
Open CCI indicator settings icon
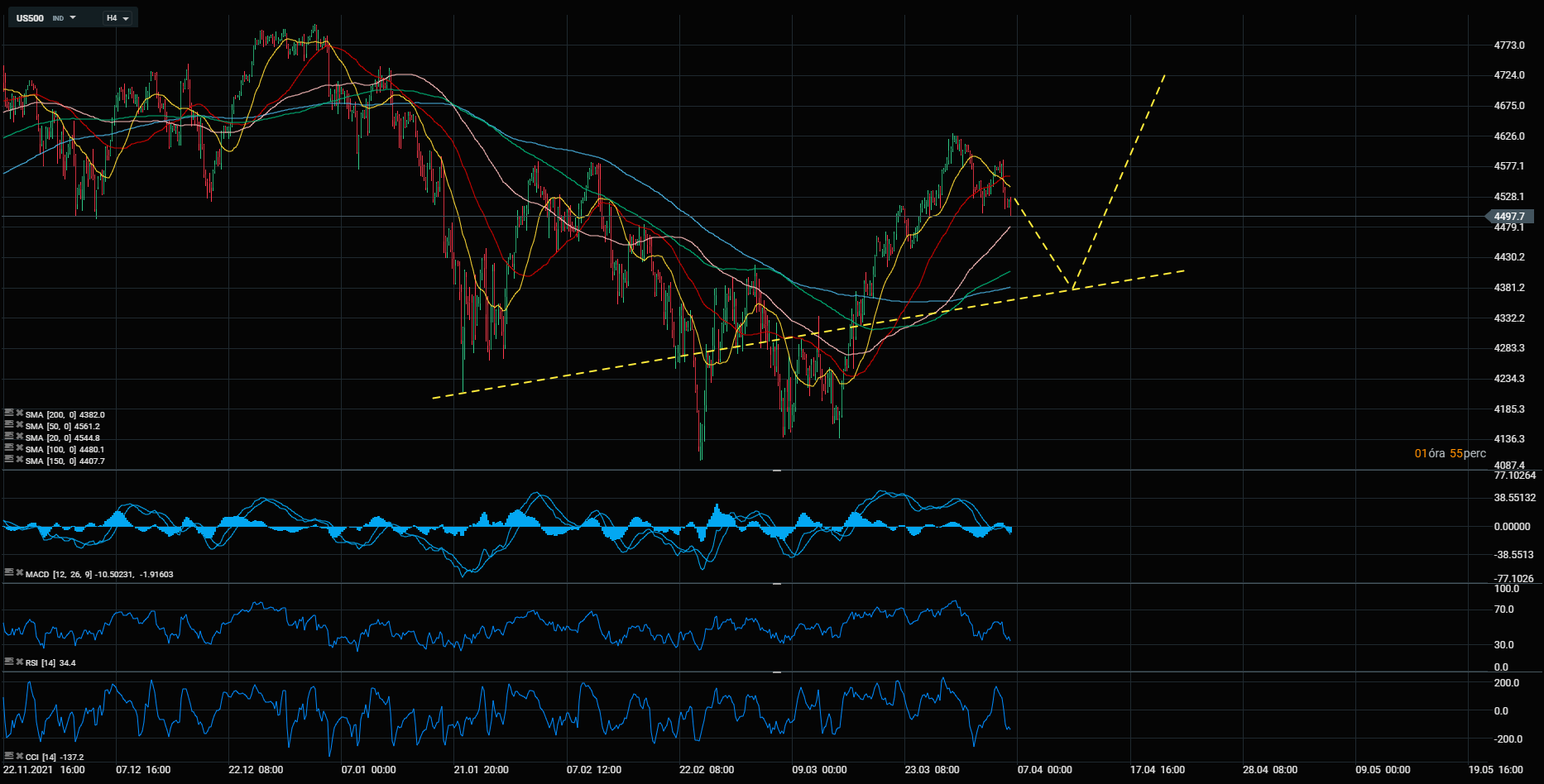click(x=9, y=754)
